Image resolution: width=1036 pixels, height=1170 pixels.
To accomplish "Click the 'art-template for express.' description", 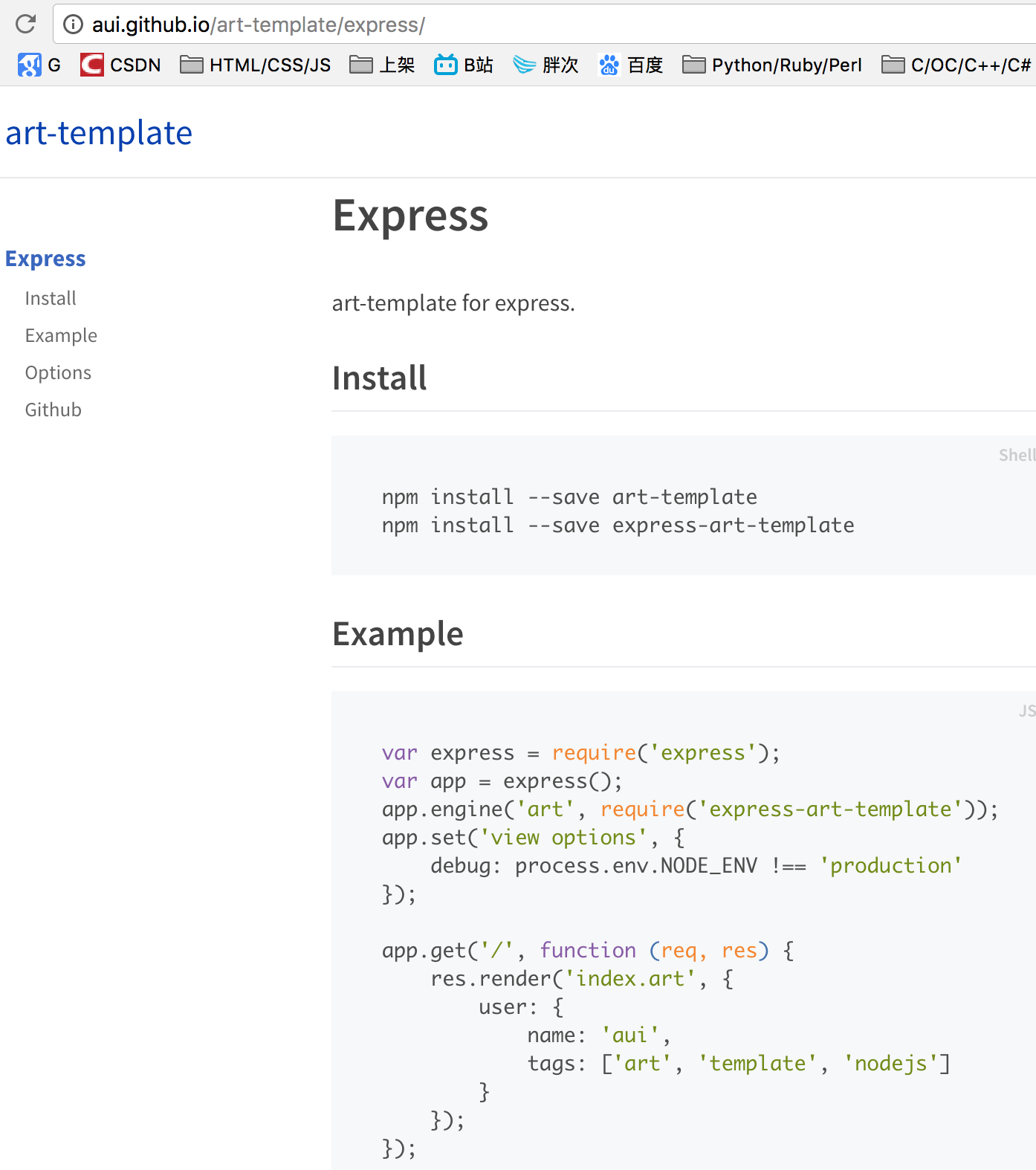I will pos(453,303).
